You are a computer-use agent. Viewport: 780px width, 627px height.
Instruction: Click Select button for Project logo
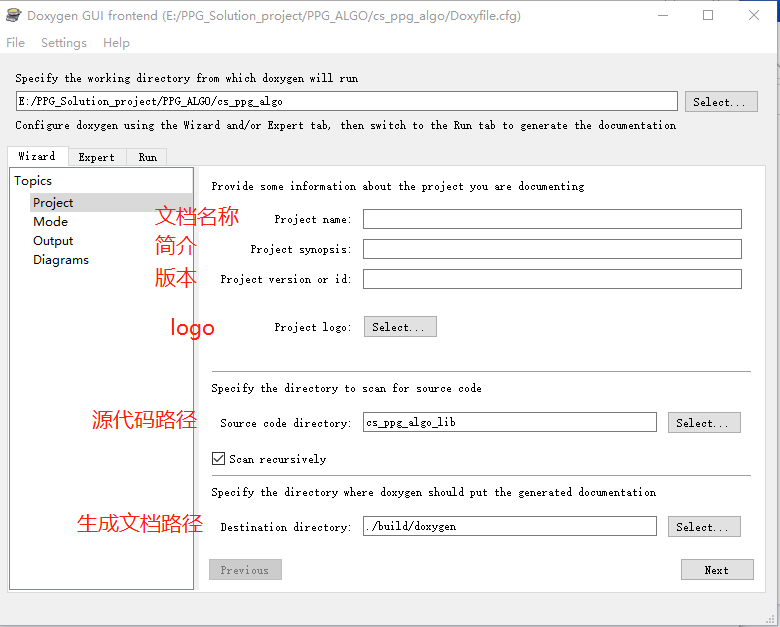[400, 326]
